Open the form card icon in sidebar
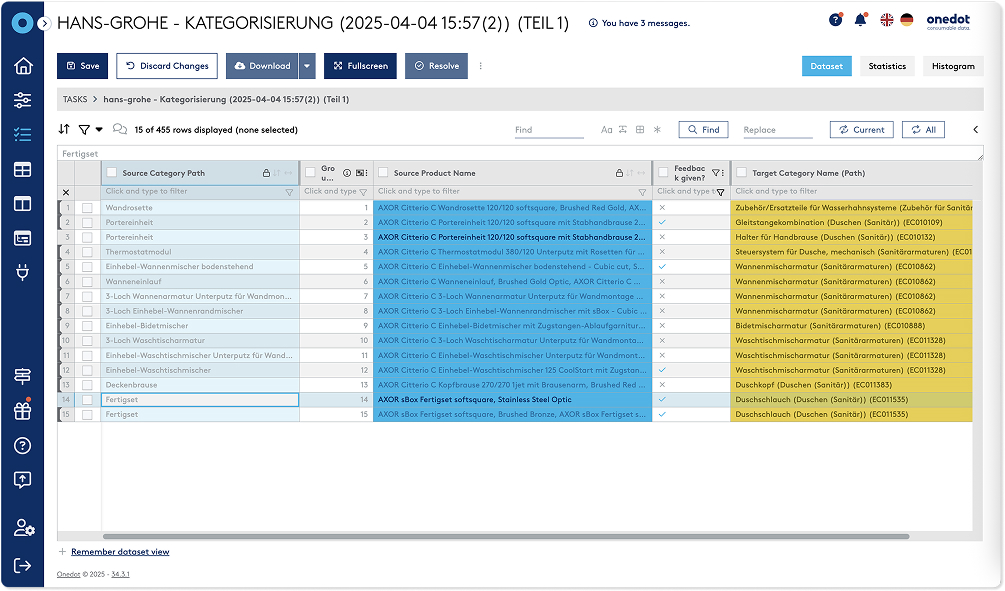This screenshot has height=591, width=1005. click(22, 238)
